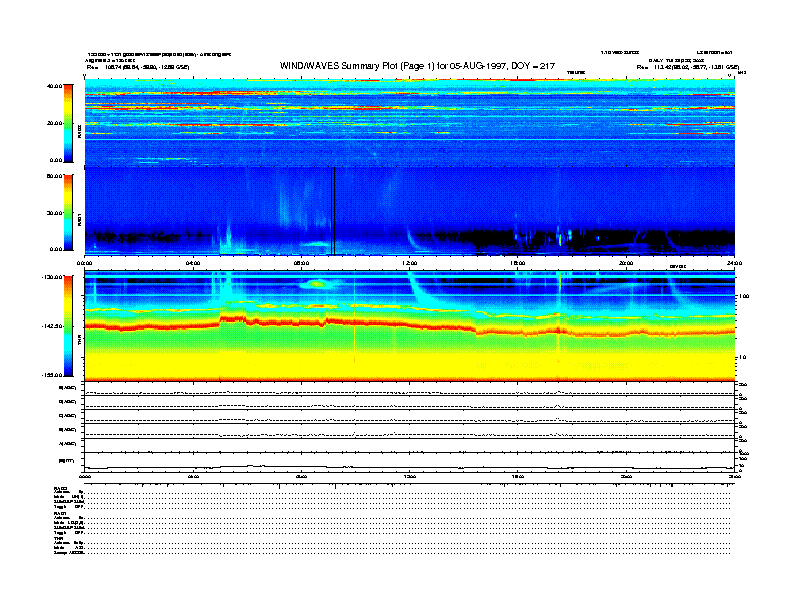The image size is (792, 612).
Task: Click the 40.00 label on RAD2 scale
Action: coord(54,86)
